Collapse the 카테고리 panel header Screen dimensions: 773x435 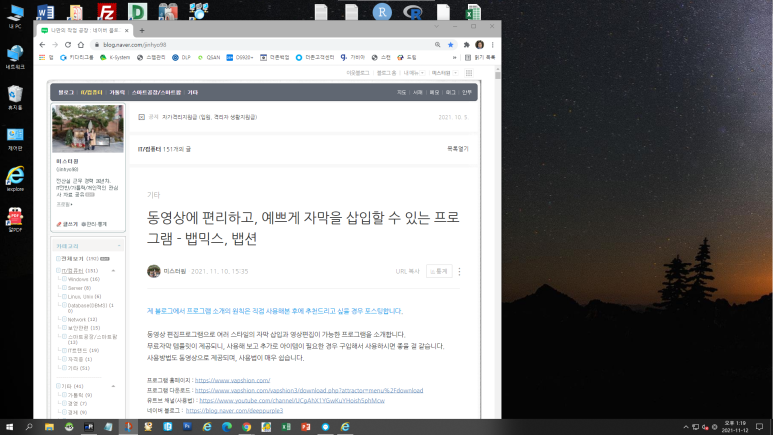click(x=119, y=246)
